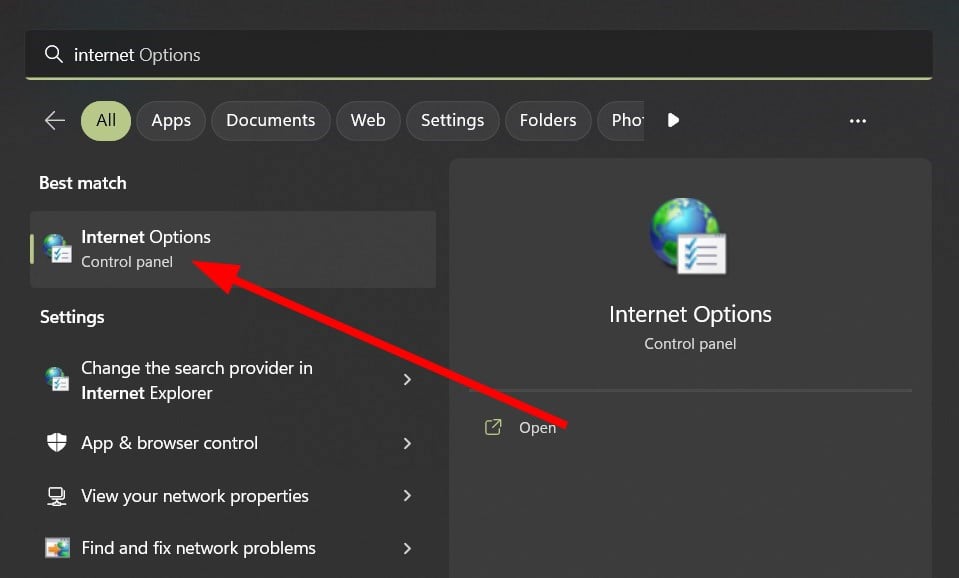Click the search box containing internet Options

click(478, 54)
